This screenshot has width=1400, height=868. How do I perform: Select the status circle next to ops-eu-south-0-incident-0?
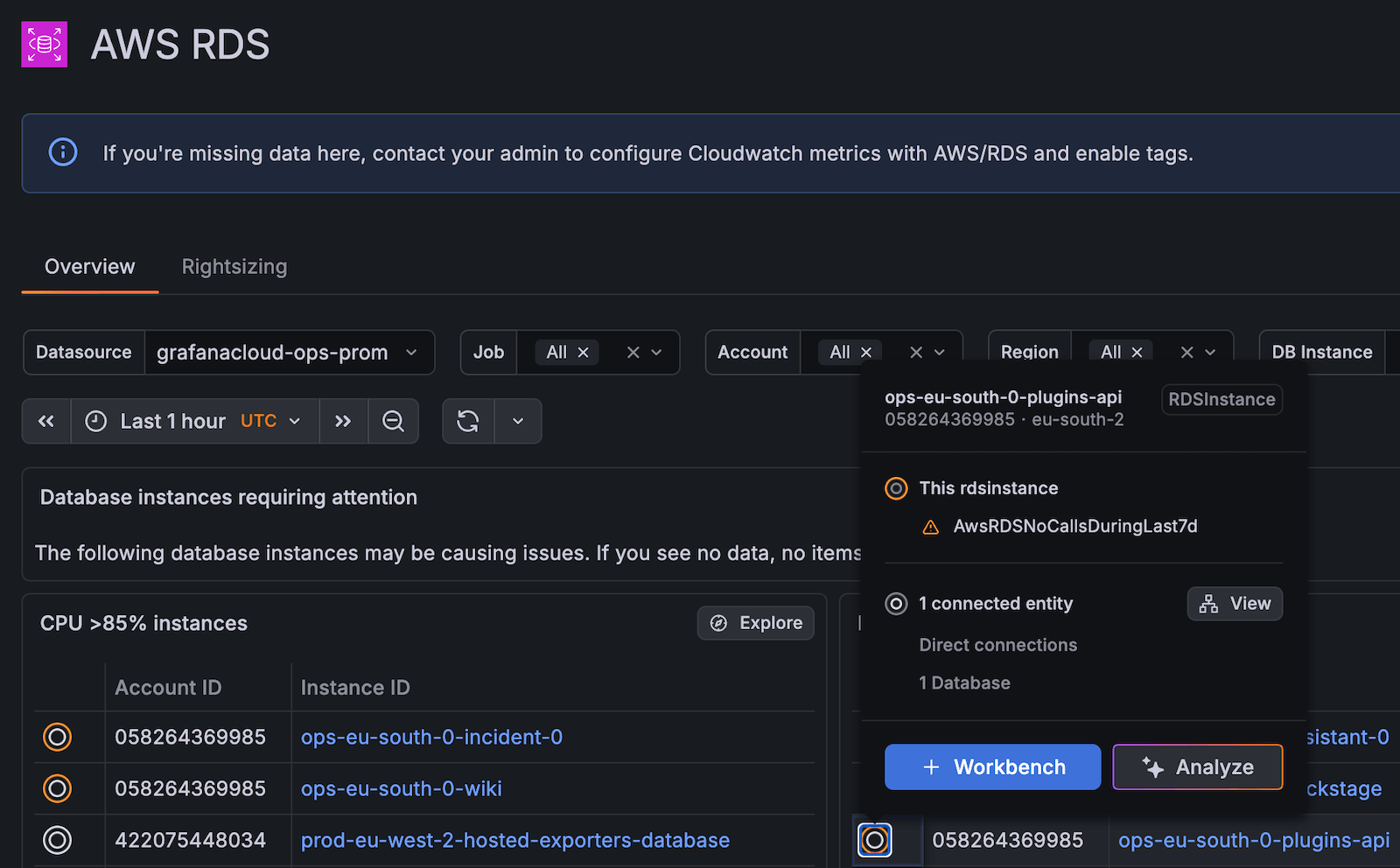point(57,737)
